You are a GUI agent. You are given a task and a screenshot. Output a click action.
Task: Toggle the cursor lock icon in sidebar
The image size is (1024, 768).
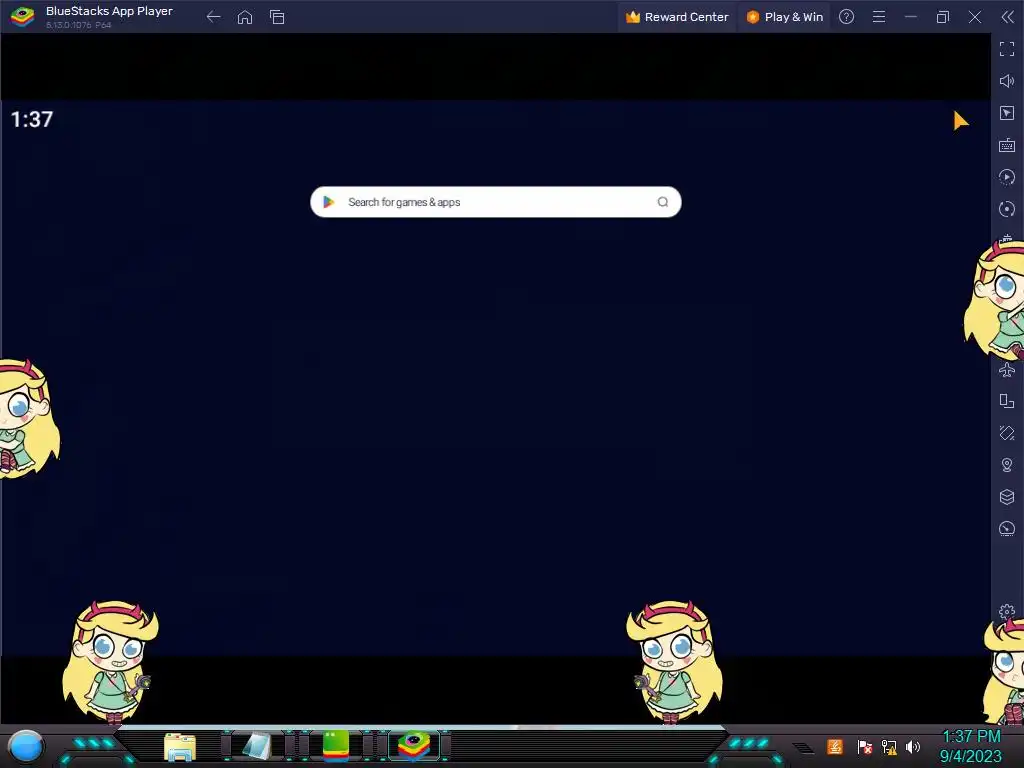tap(1007, 113)
